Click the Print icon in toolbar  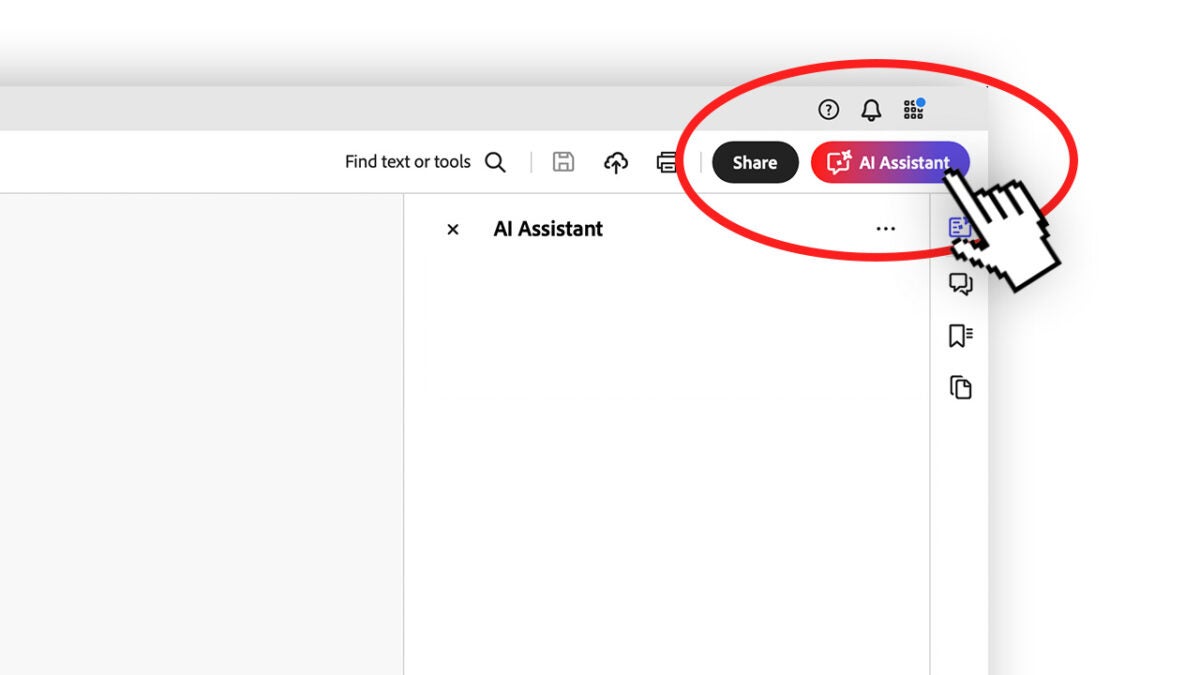666,162
